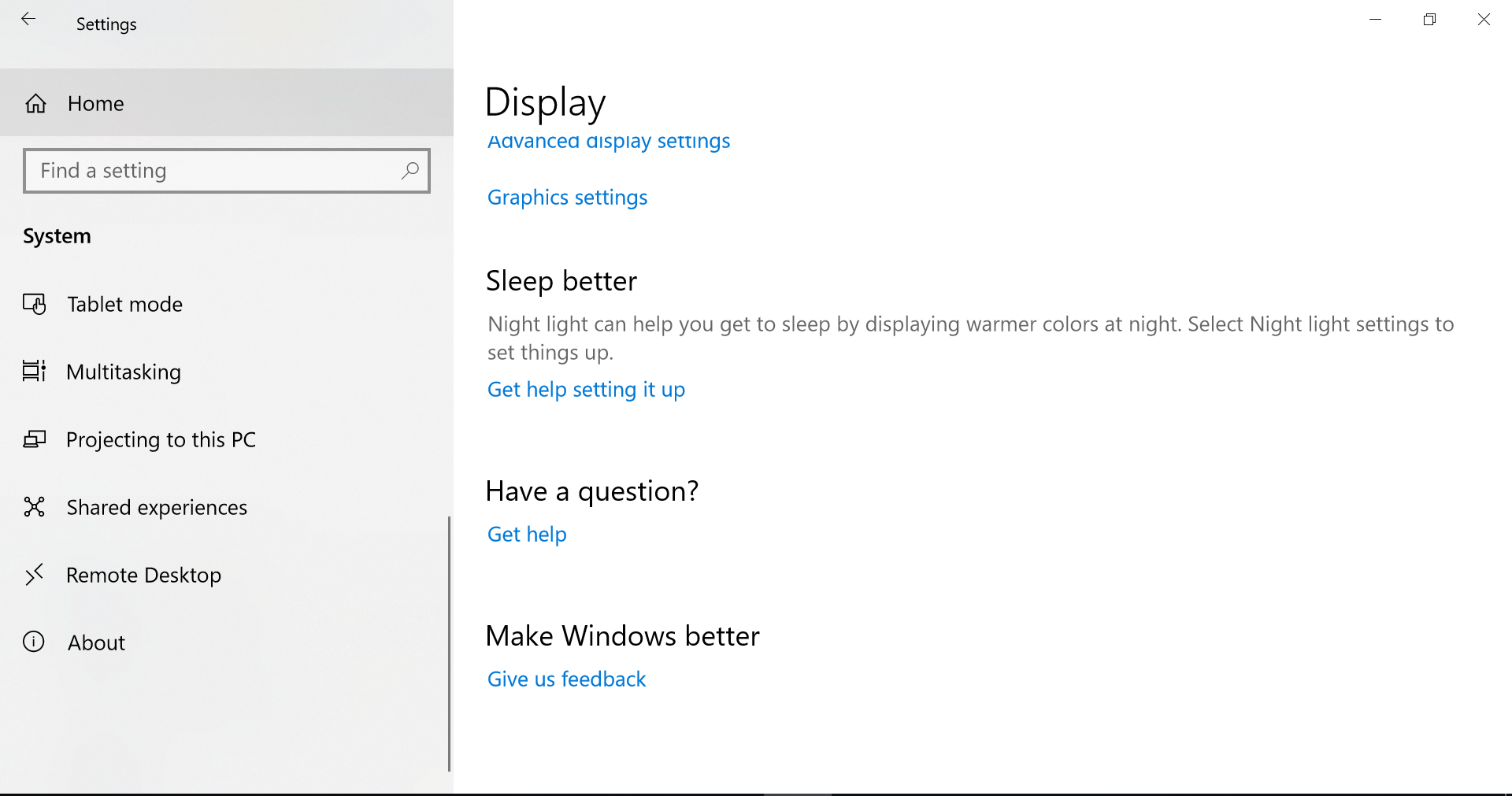Click the Home house icon
1512x796 pixels.
[35, 103]
